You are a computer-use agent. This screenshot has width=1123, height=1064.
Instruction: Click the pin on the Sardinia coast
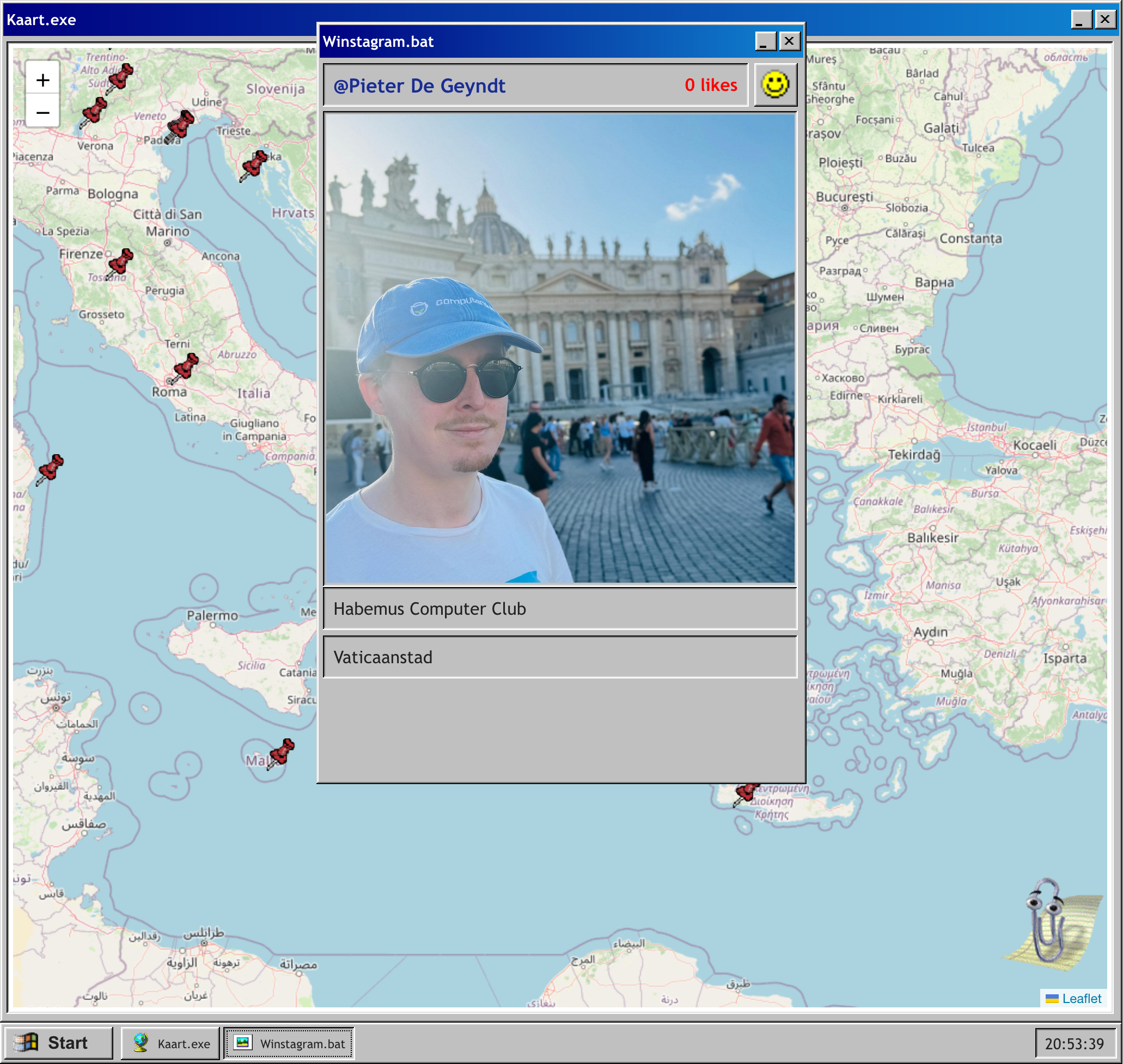(x=50, y=468)
